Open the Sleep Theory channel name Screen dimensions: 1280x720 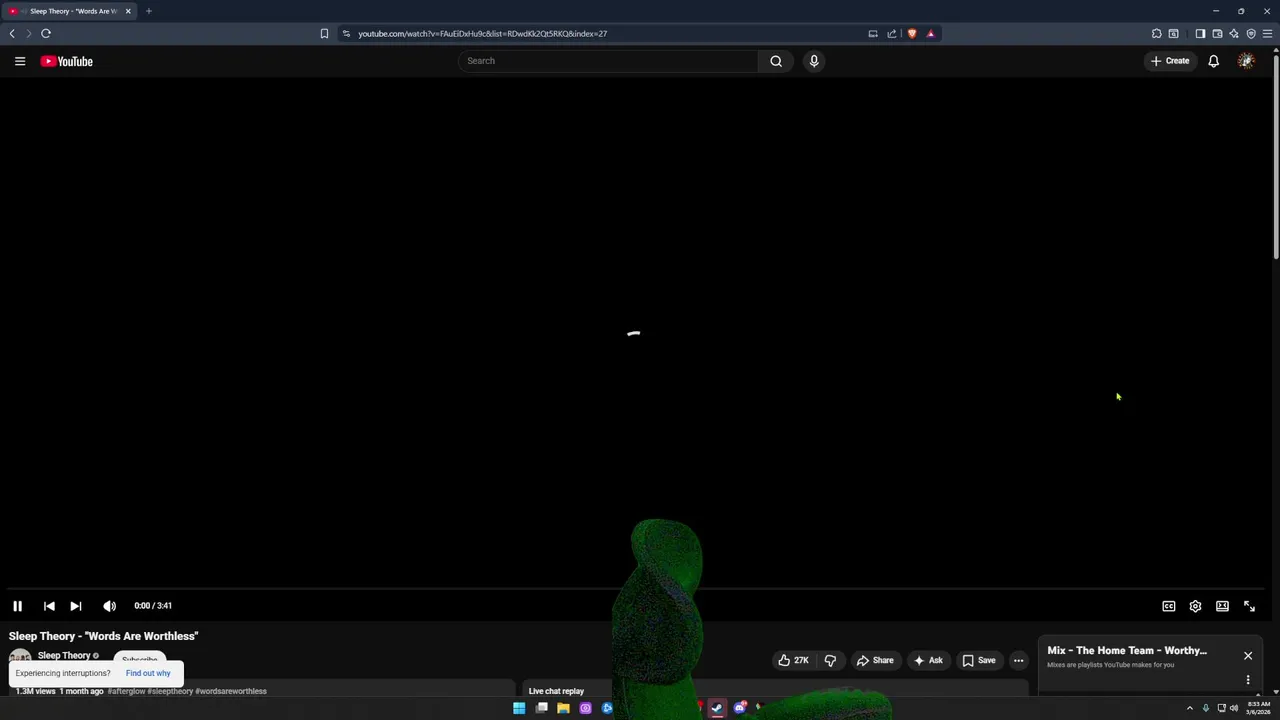pos(64,656)
